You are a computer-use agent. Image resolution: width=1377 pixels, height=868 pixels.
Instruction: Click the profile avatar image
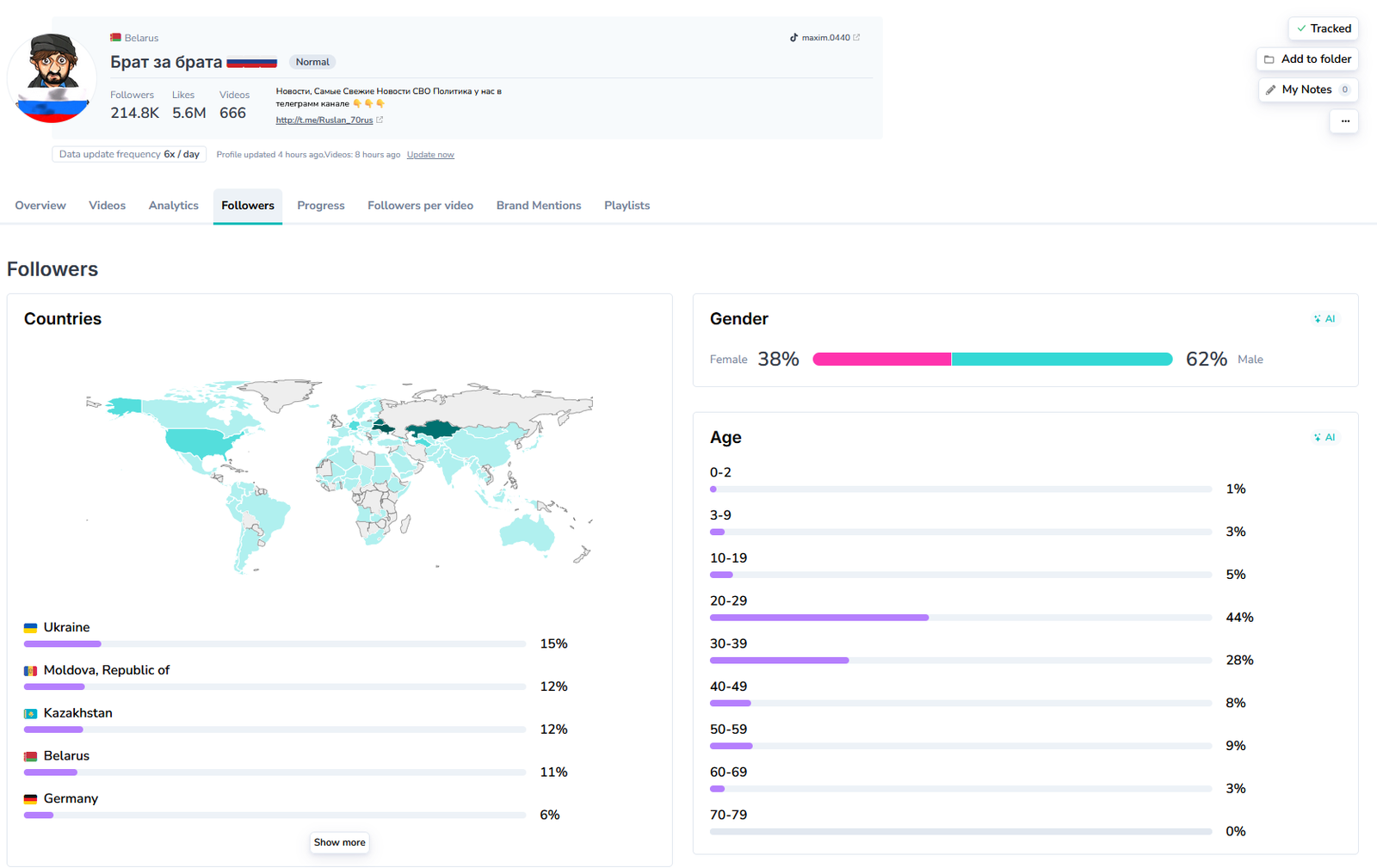pos(52,78)
